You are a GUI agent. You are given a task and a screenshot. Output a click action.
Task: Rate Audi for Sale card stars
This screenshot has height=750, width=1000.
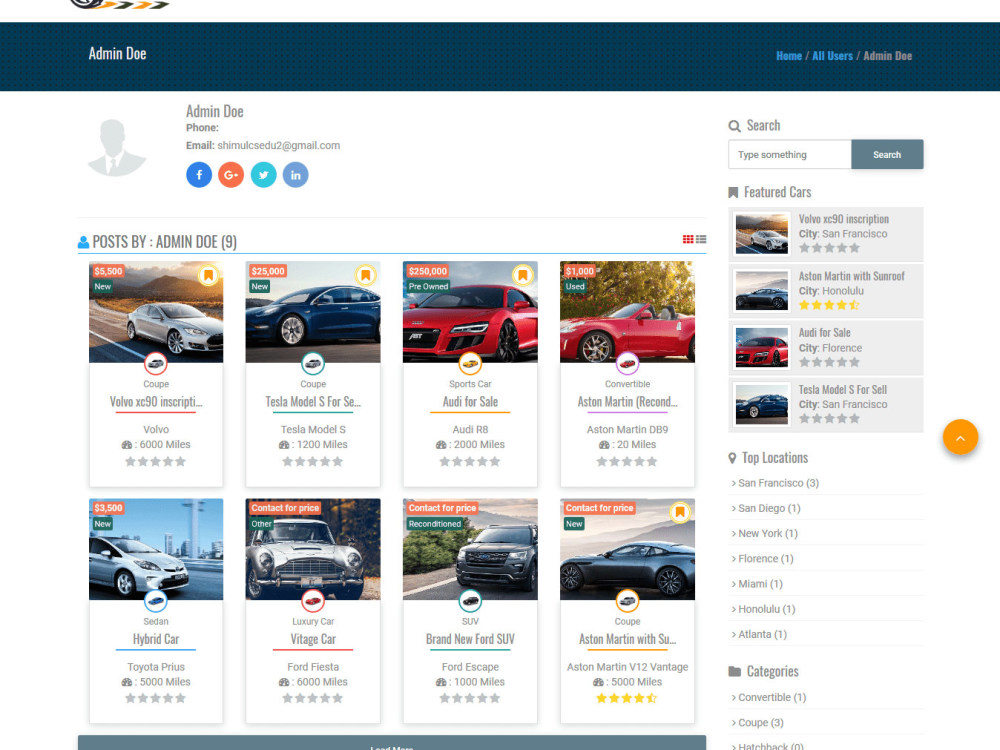click(470, 461)
